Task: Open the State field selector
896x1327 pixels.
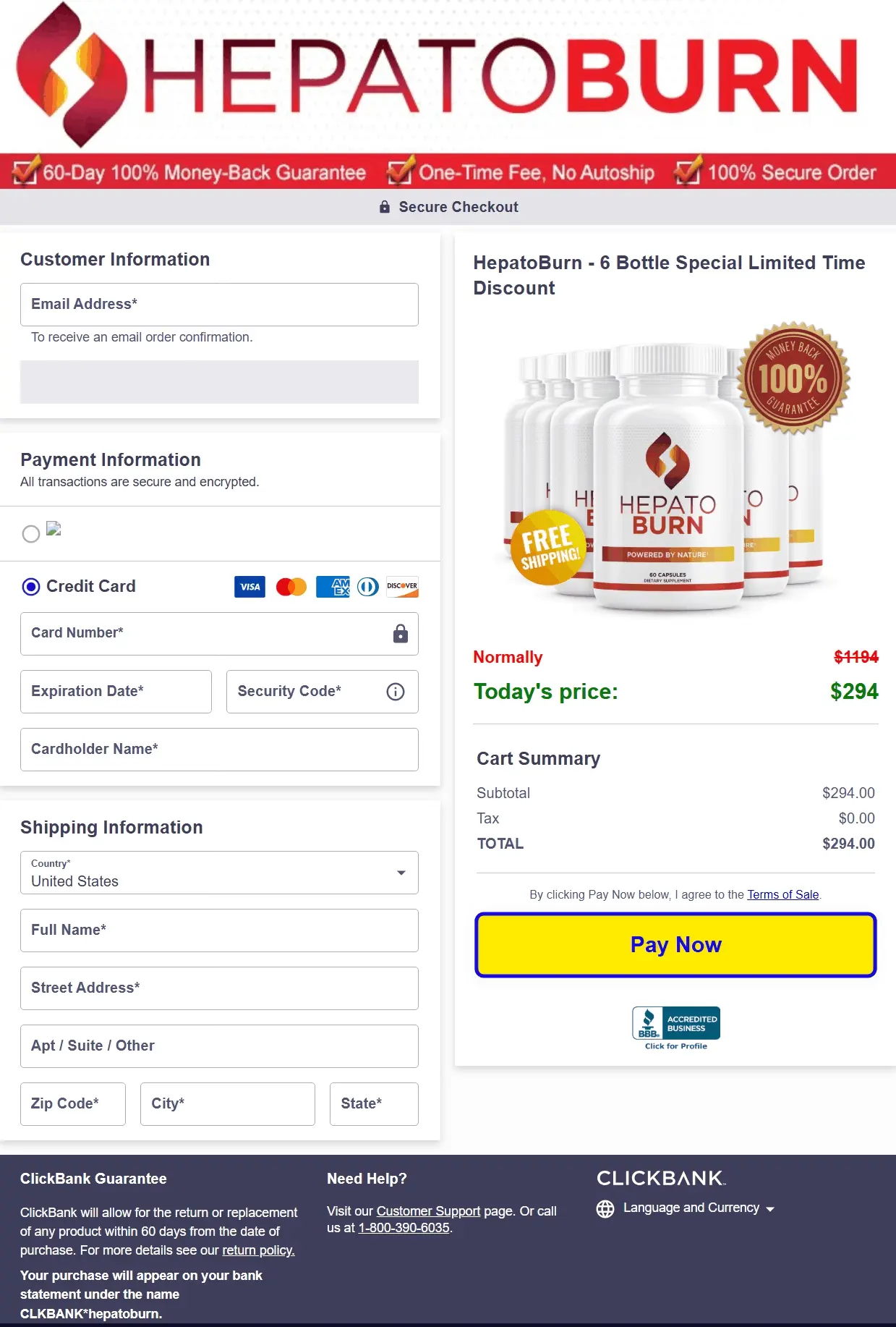Action: pos(374,1103)
